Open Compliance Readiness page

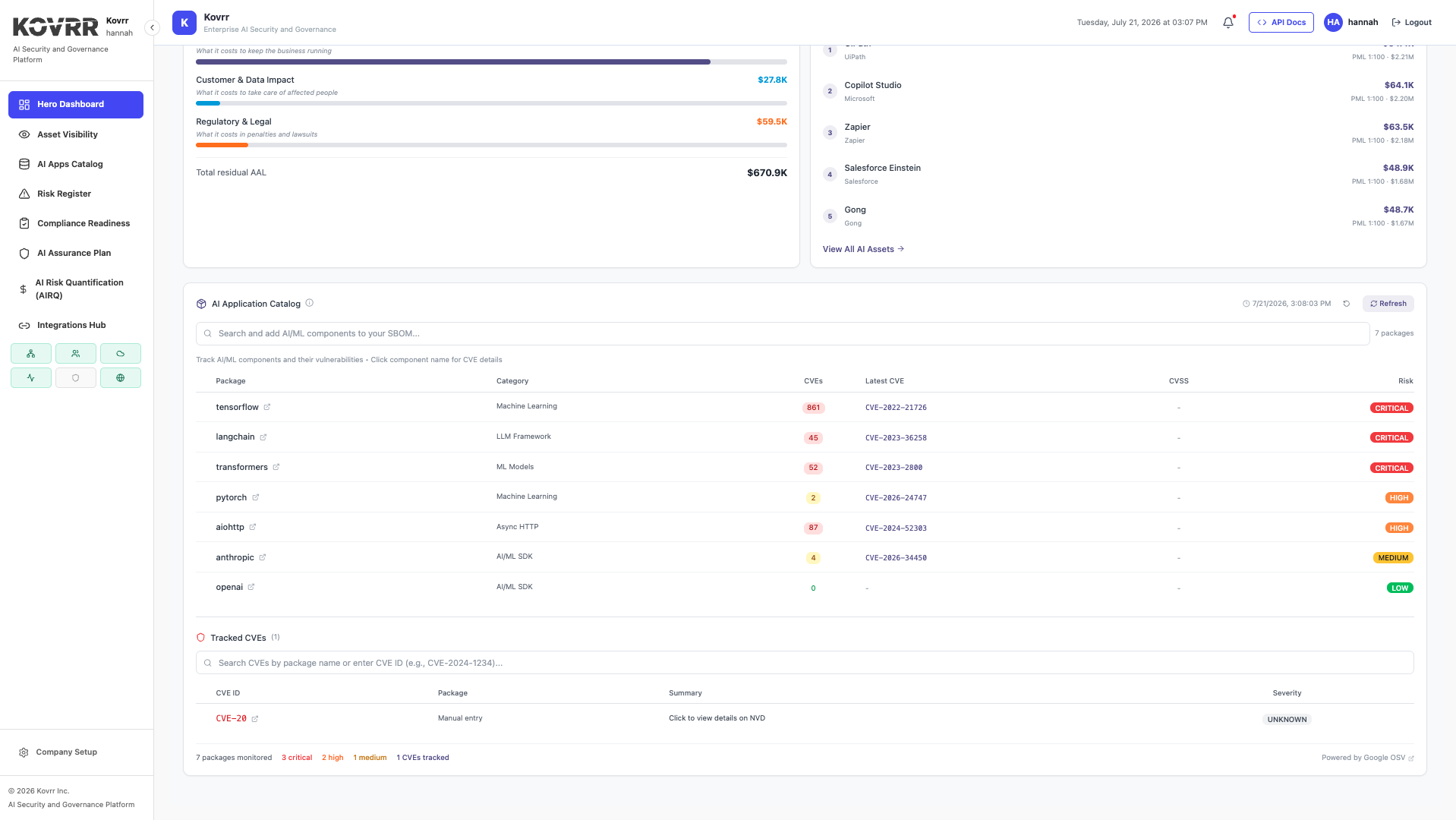tap(76, 223)
